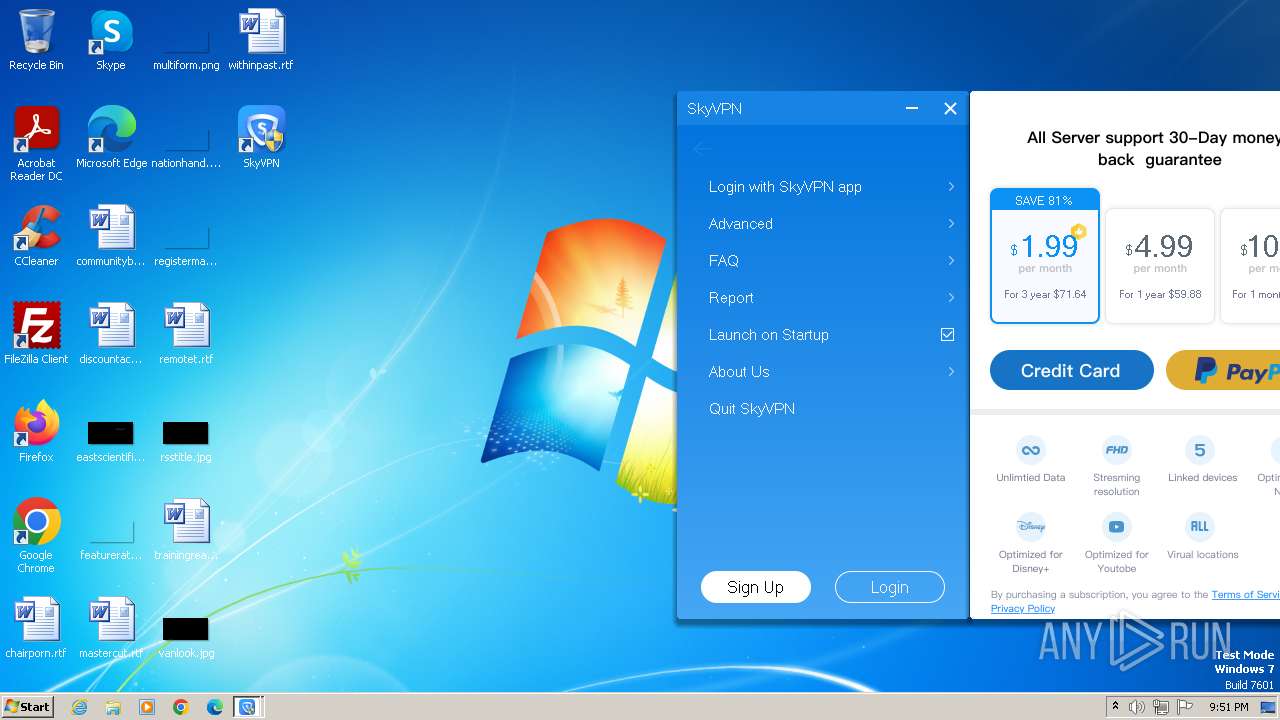Screen dimensions: 1280x720
Task: Expand Login with SkyVPN app chevron
Action: (951, 187)
